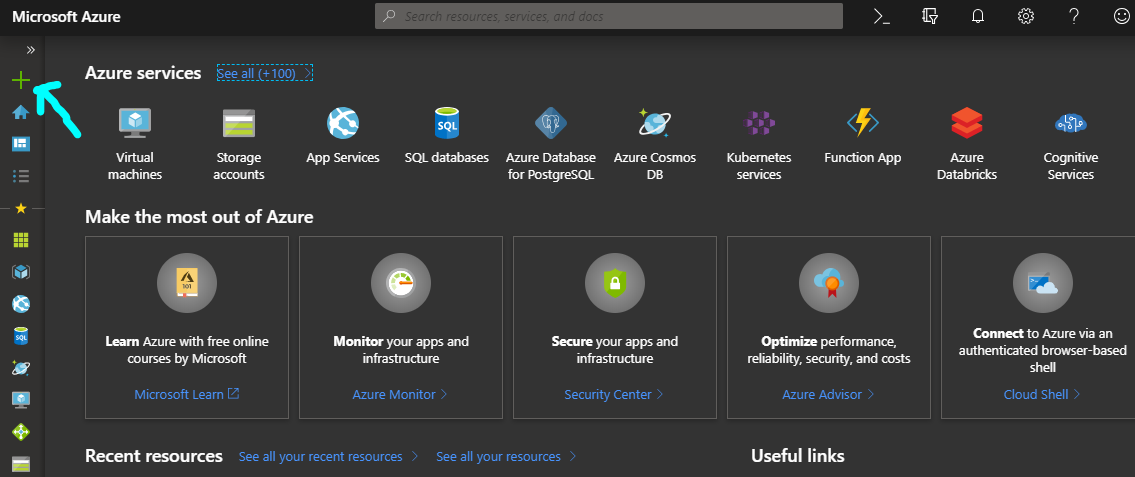The image size is (1135, 477).
Task: Expand the left sidebar menu
Action: coord(30,49)
